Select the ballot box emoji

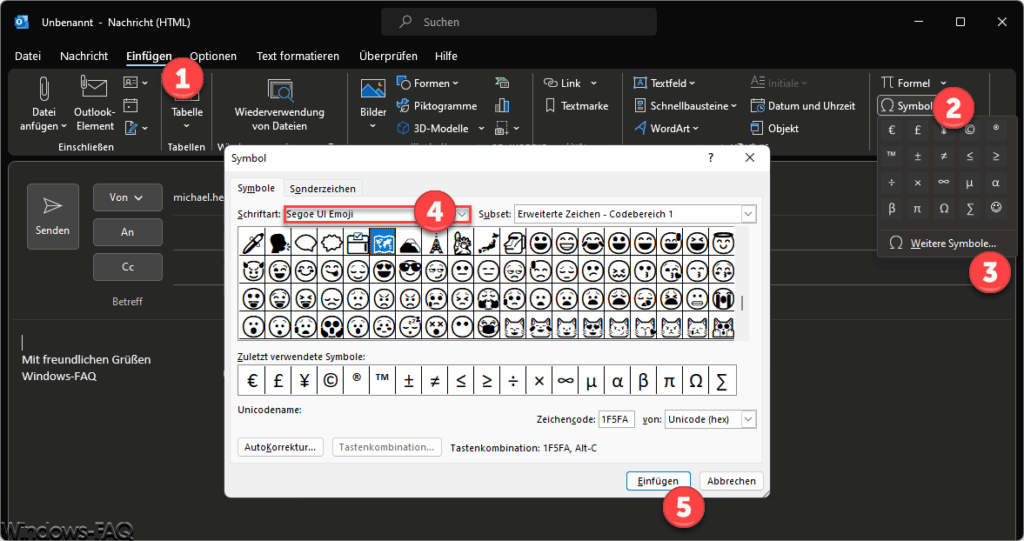click(357, 242)
